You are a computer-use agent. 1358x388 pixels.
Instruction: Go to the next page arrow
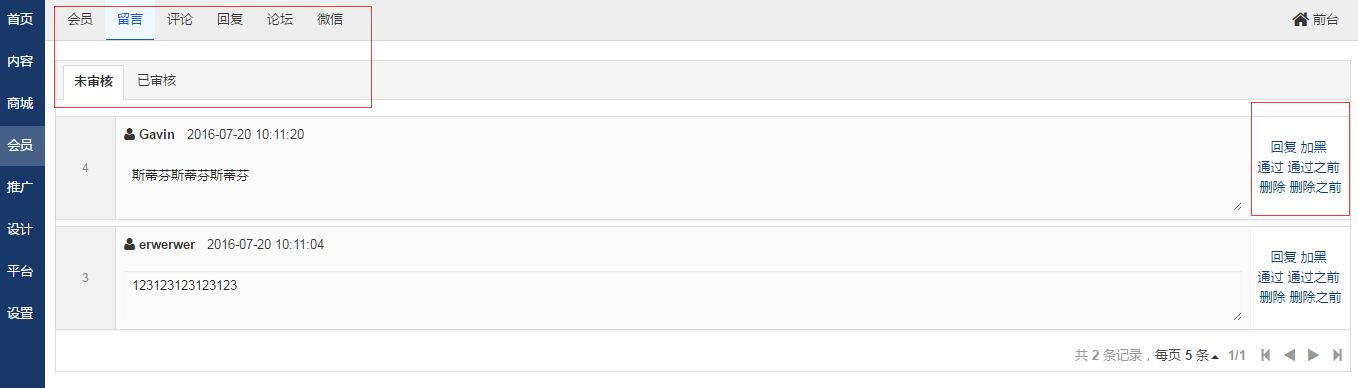coord(1313,355)
